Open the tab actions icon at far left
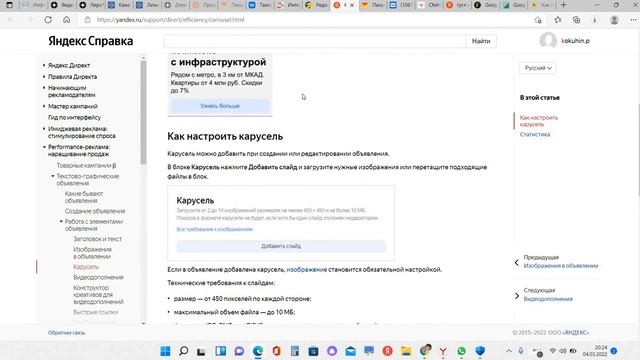Screen dimensions: 640x360 [9, 5]
